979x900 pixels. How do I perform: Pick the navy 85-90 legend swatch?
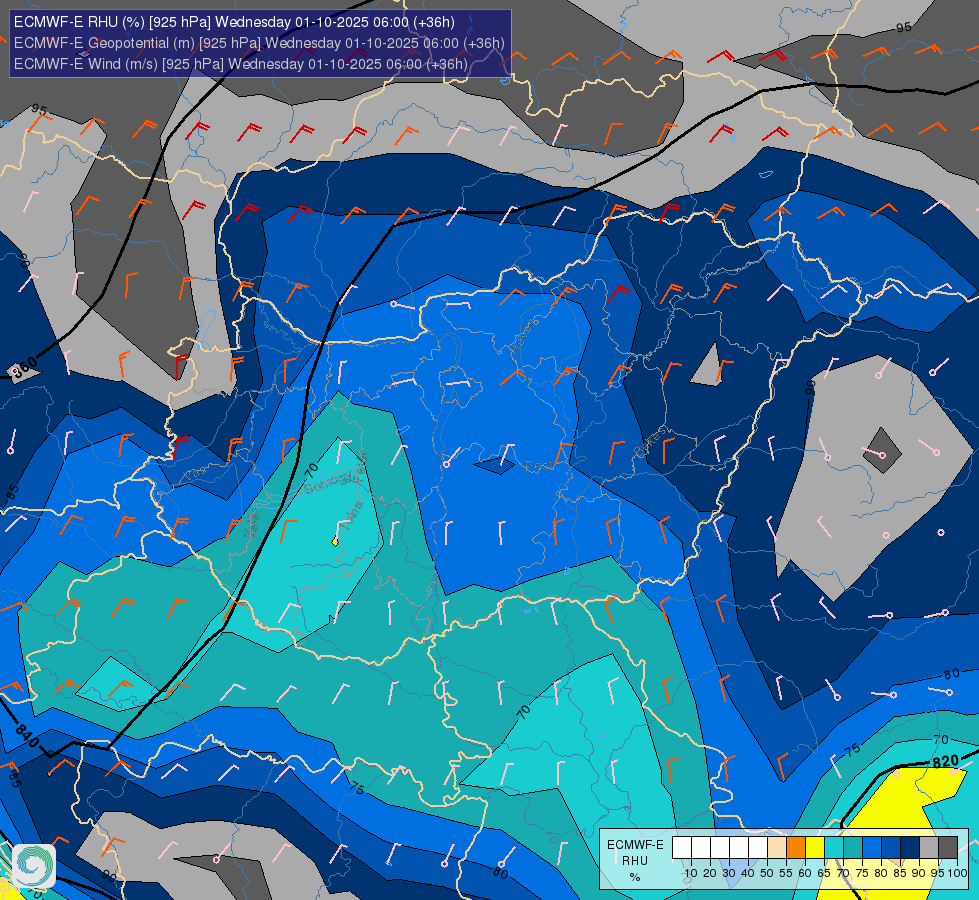(910, 848)
